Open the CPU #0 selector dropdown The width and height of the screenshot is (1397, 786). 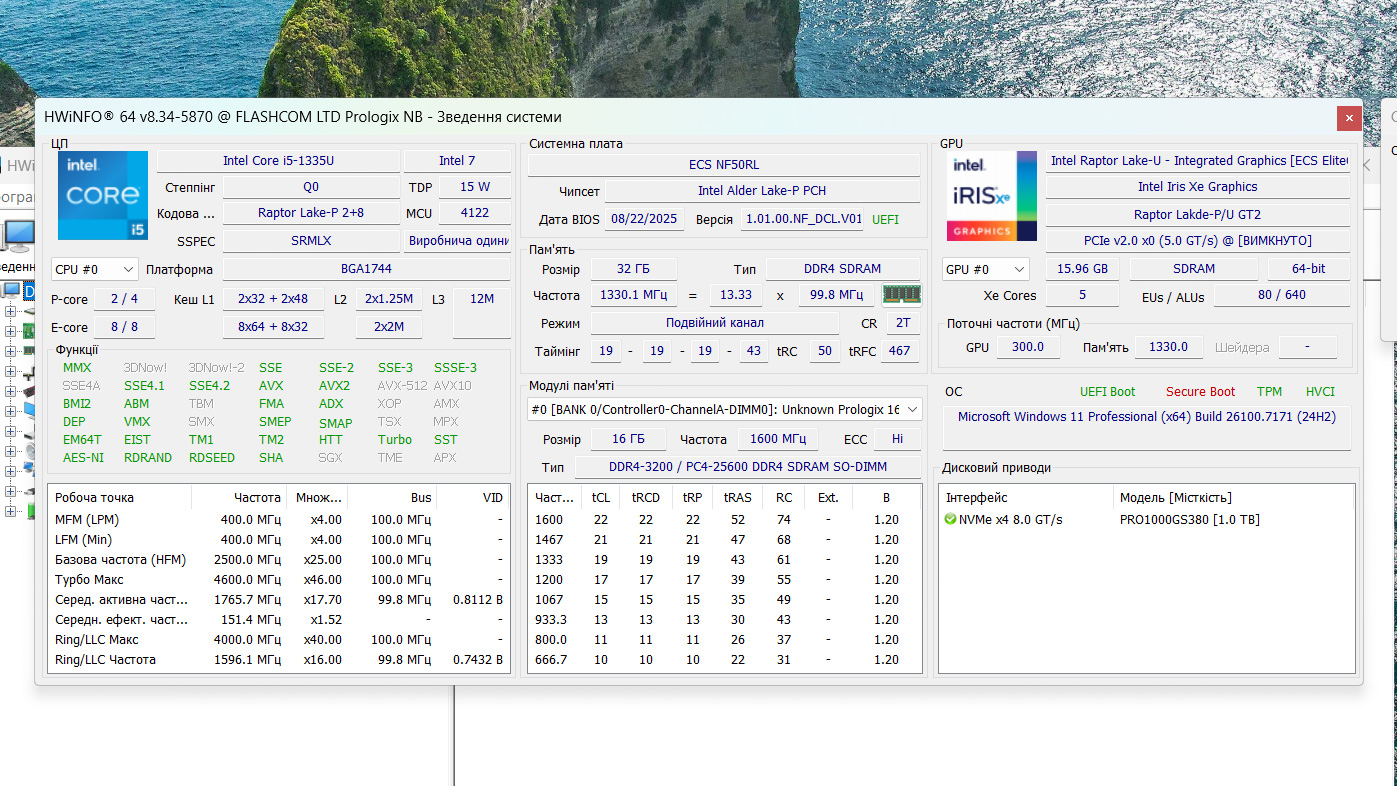point(95,269)
